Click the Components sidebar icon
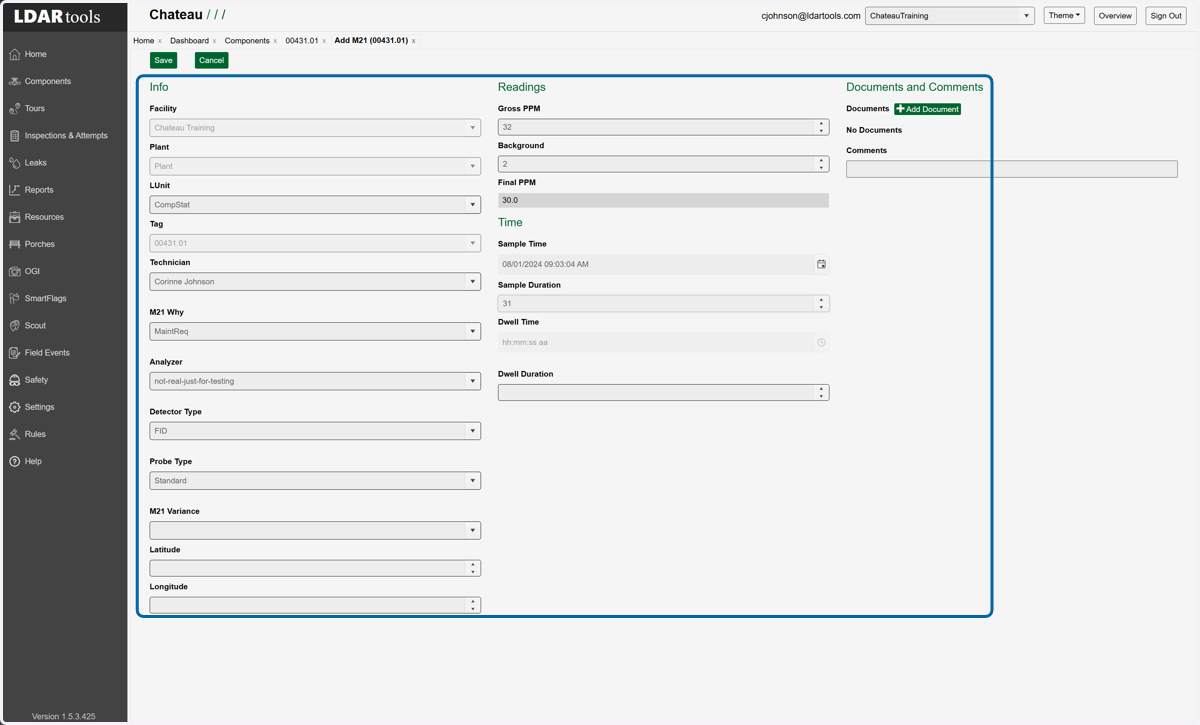Image resolution: width=1200 pixels, height=725 pixels. pyautogui.click(x=14, y=81)
